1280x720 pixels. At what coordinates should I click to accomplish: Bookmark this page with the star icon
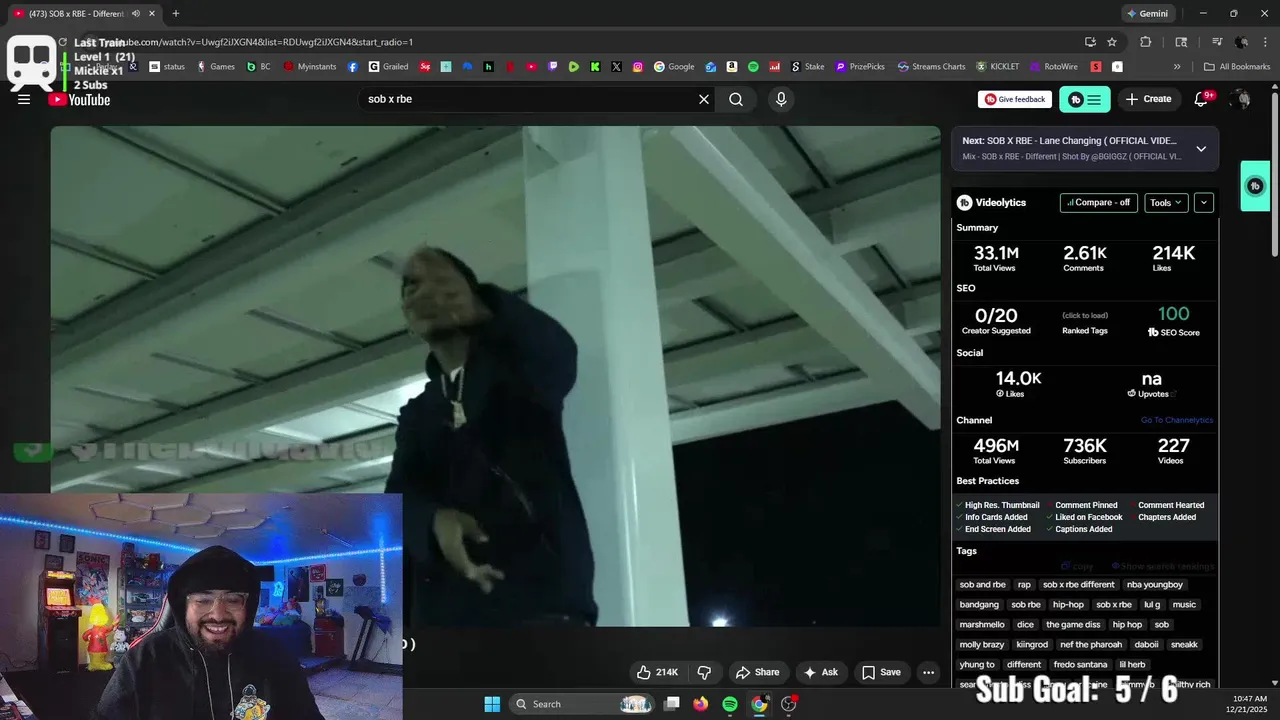click(x=1112, y=42)
